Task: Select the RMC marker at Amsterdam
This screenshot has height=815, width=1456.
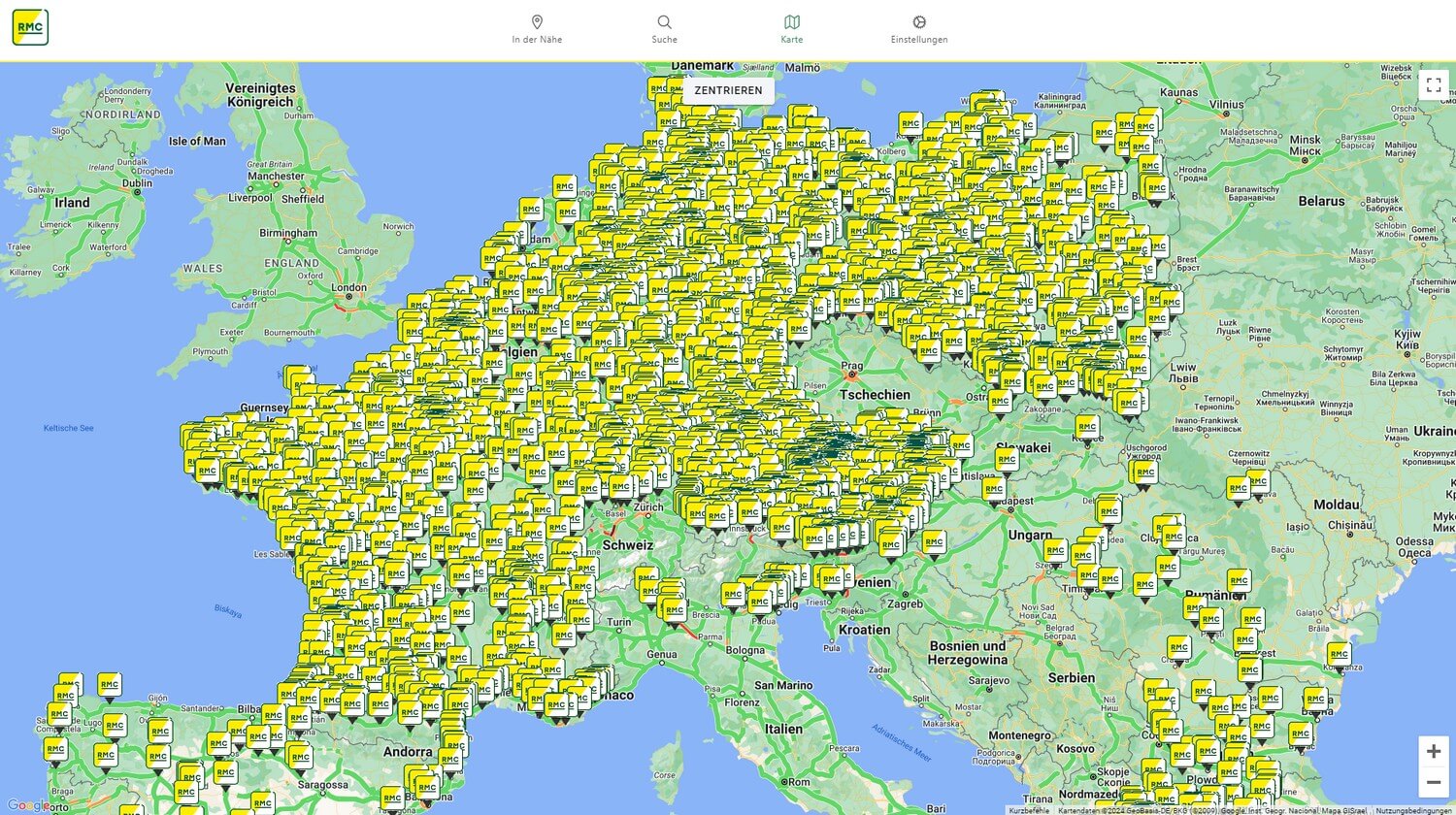Action: click(530, 211)
